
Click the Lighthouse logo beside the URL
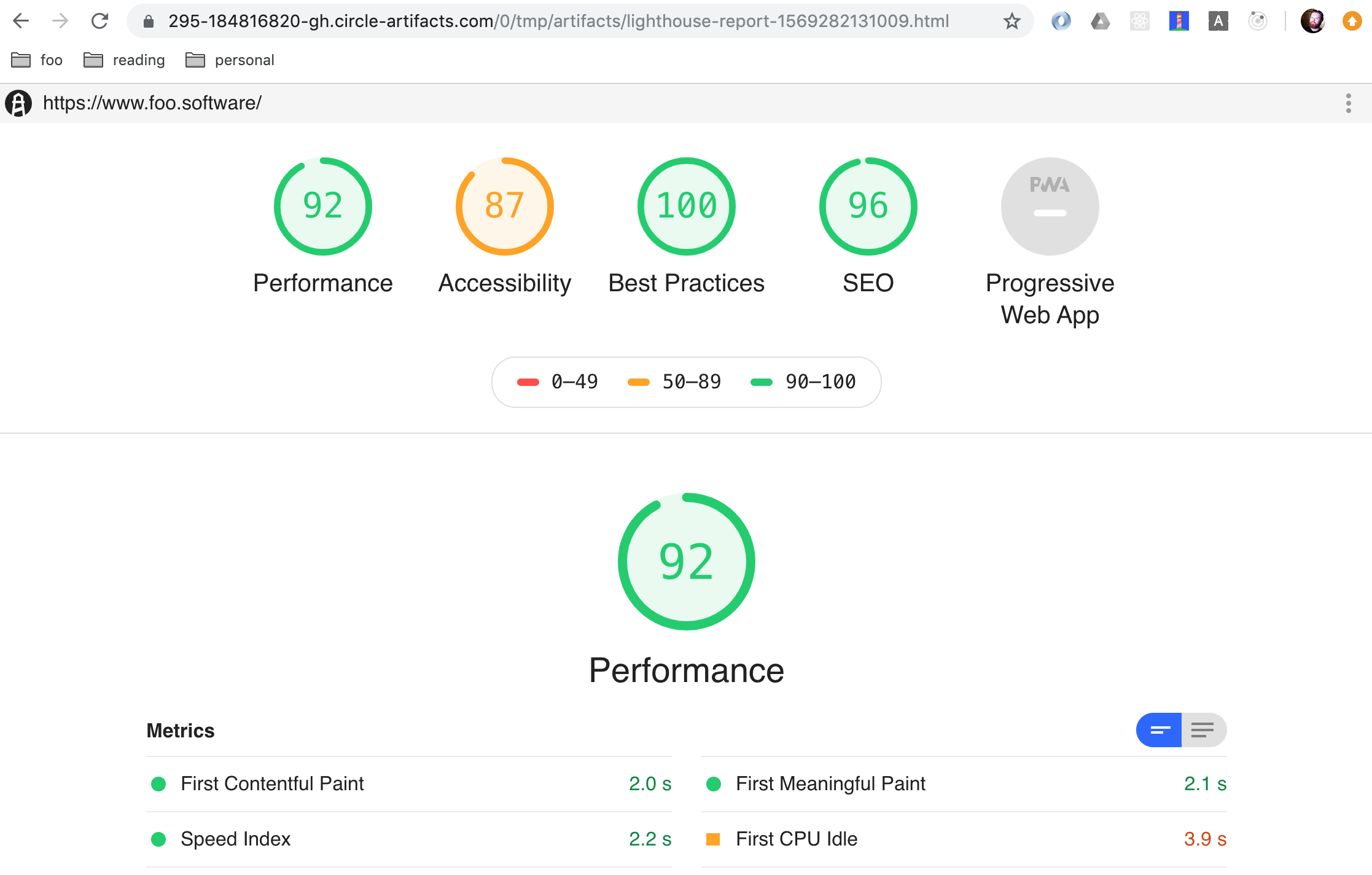click(18, 103)
